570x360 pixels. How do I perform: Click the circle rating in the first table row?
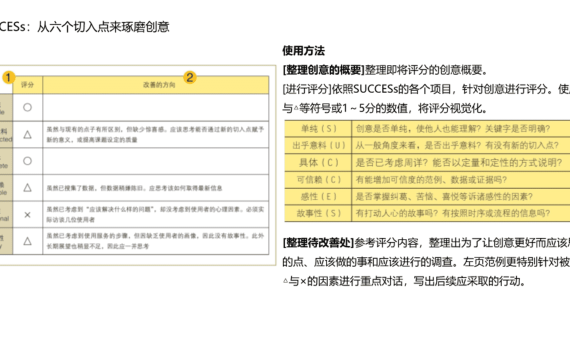pos(27,107)
